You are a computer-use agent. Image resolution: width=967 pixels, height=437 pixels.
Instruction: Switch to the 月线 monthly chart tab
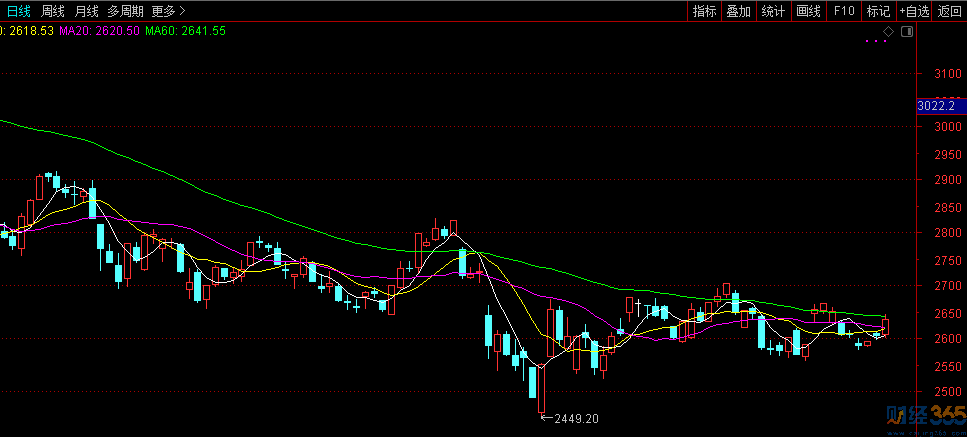[86, 11]
